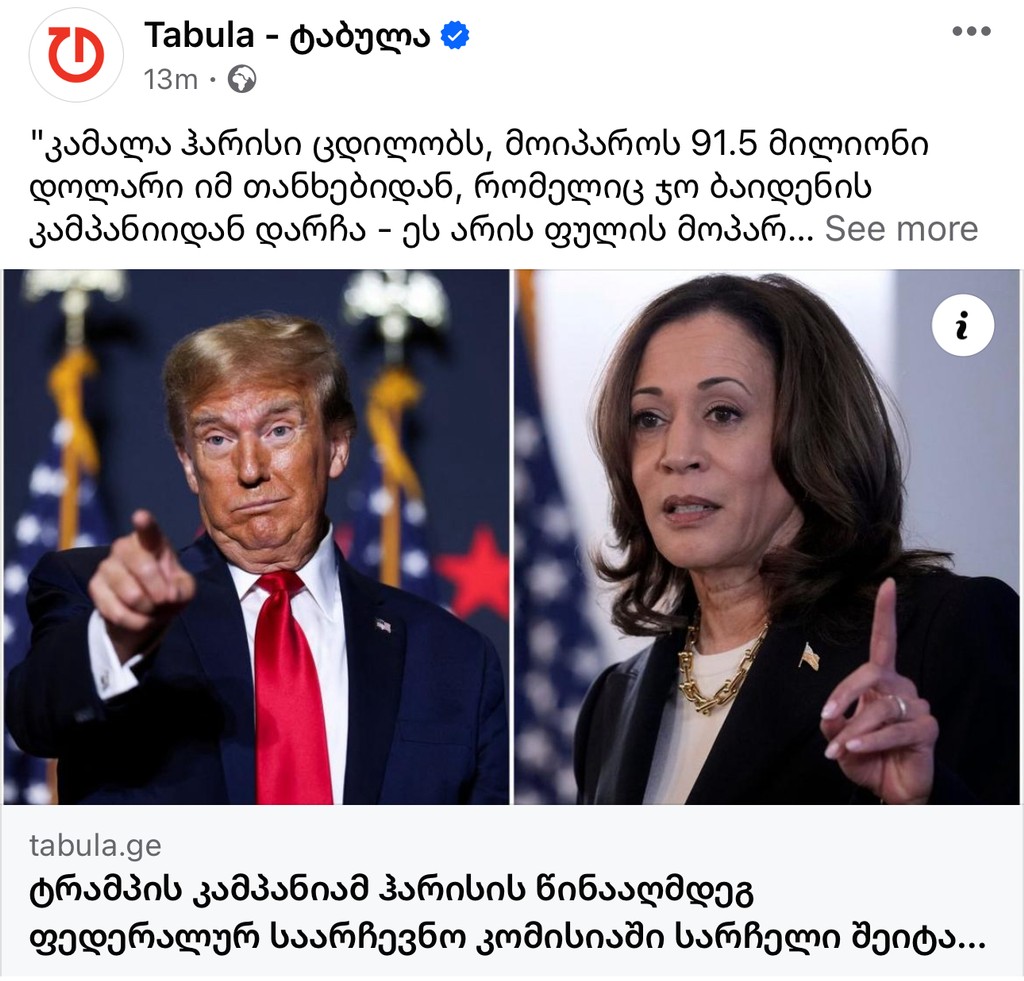Click headline line starting 'ფედერალურ საარჩევნო'
Viewport: 1024px width, 981px height.
(x=507, y=937)
